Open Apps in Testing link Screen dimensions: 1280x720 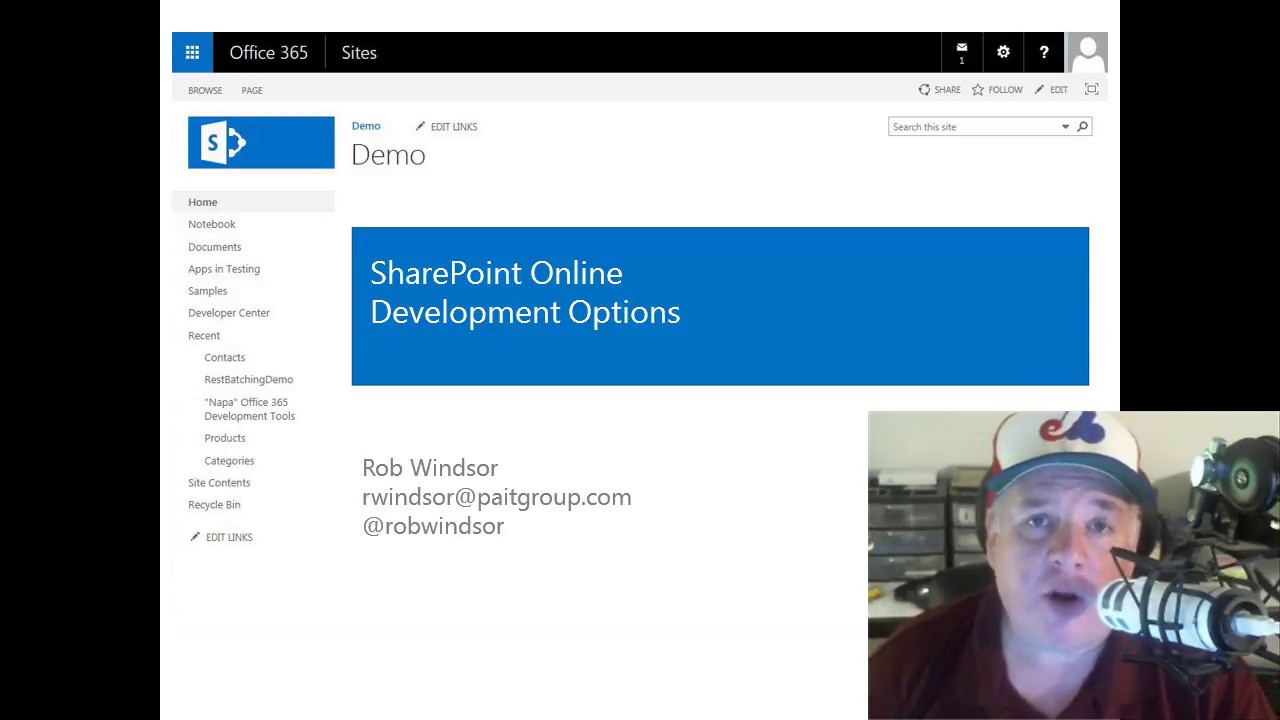[224, 269]
